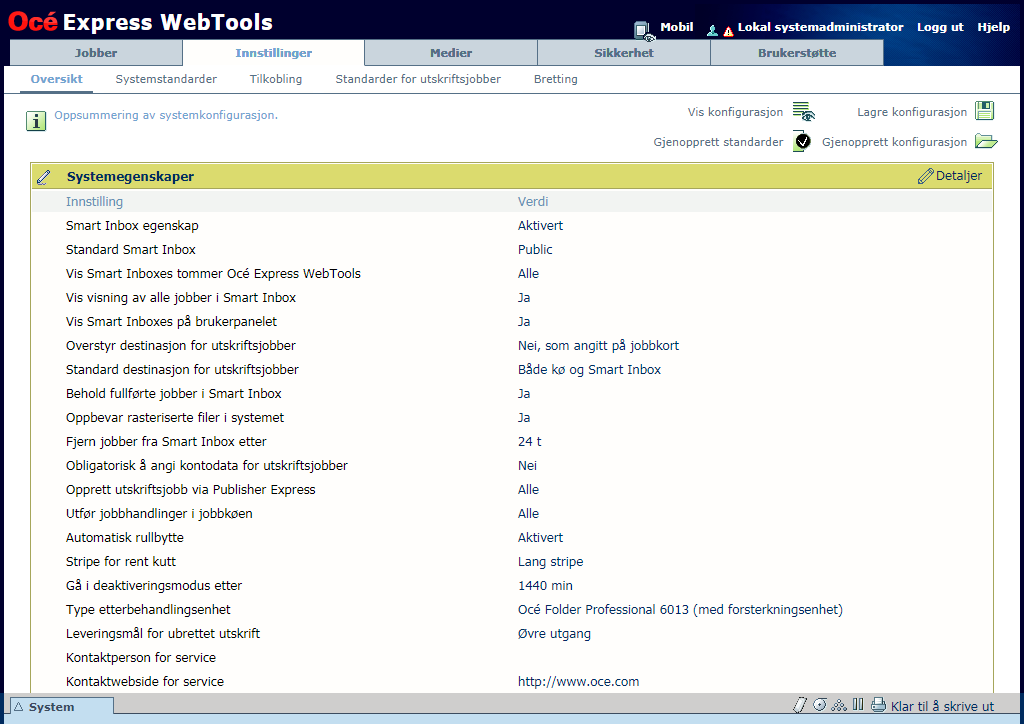Click the Verdi column header
The width and height of the screenshot is (1024, 724).
point(533,202)
